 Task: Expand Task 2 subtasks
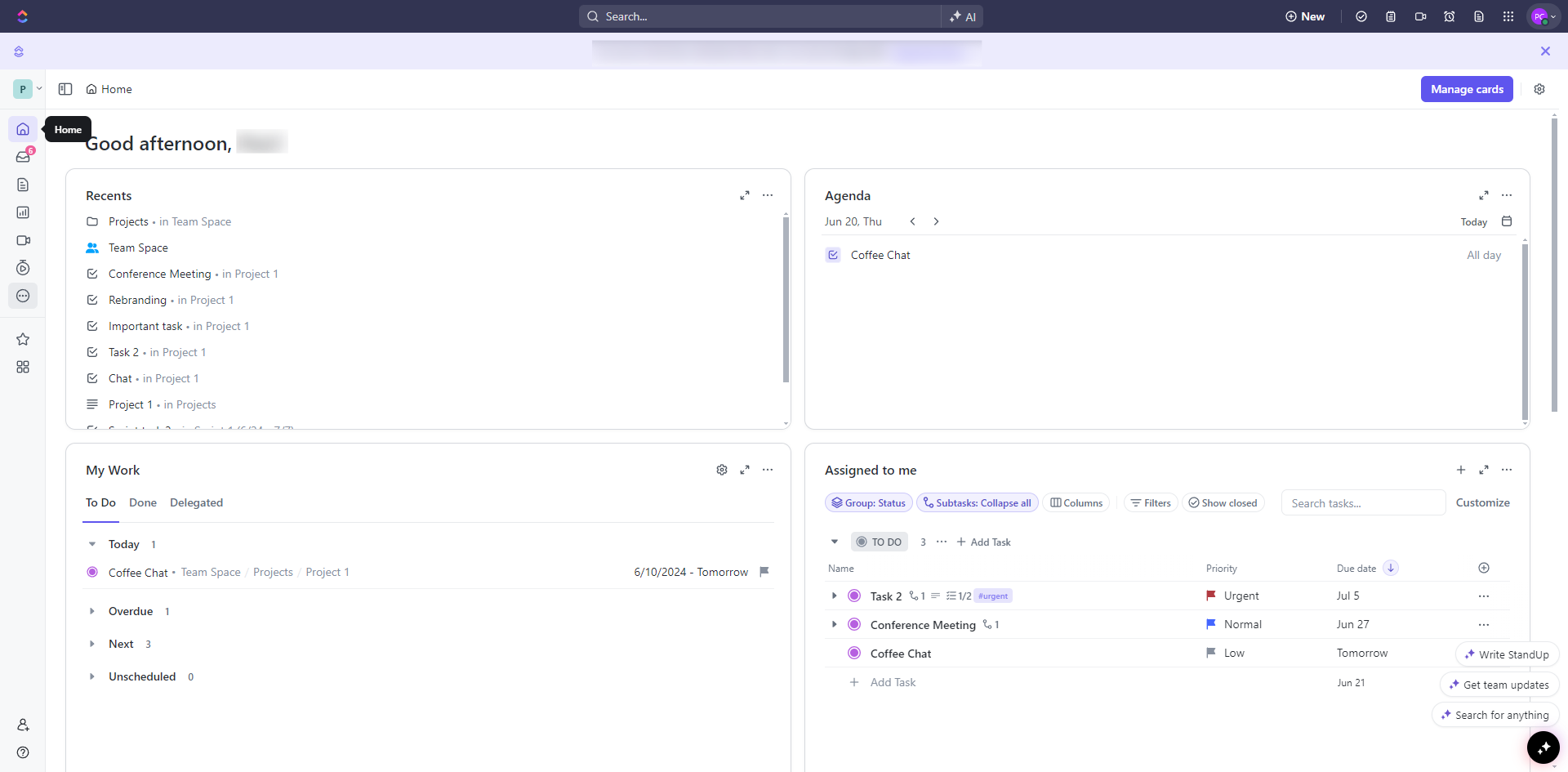coord(834,596)
